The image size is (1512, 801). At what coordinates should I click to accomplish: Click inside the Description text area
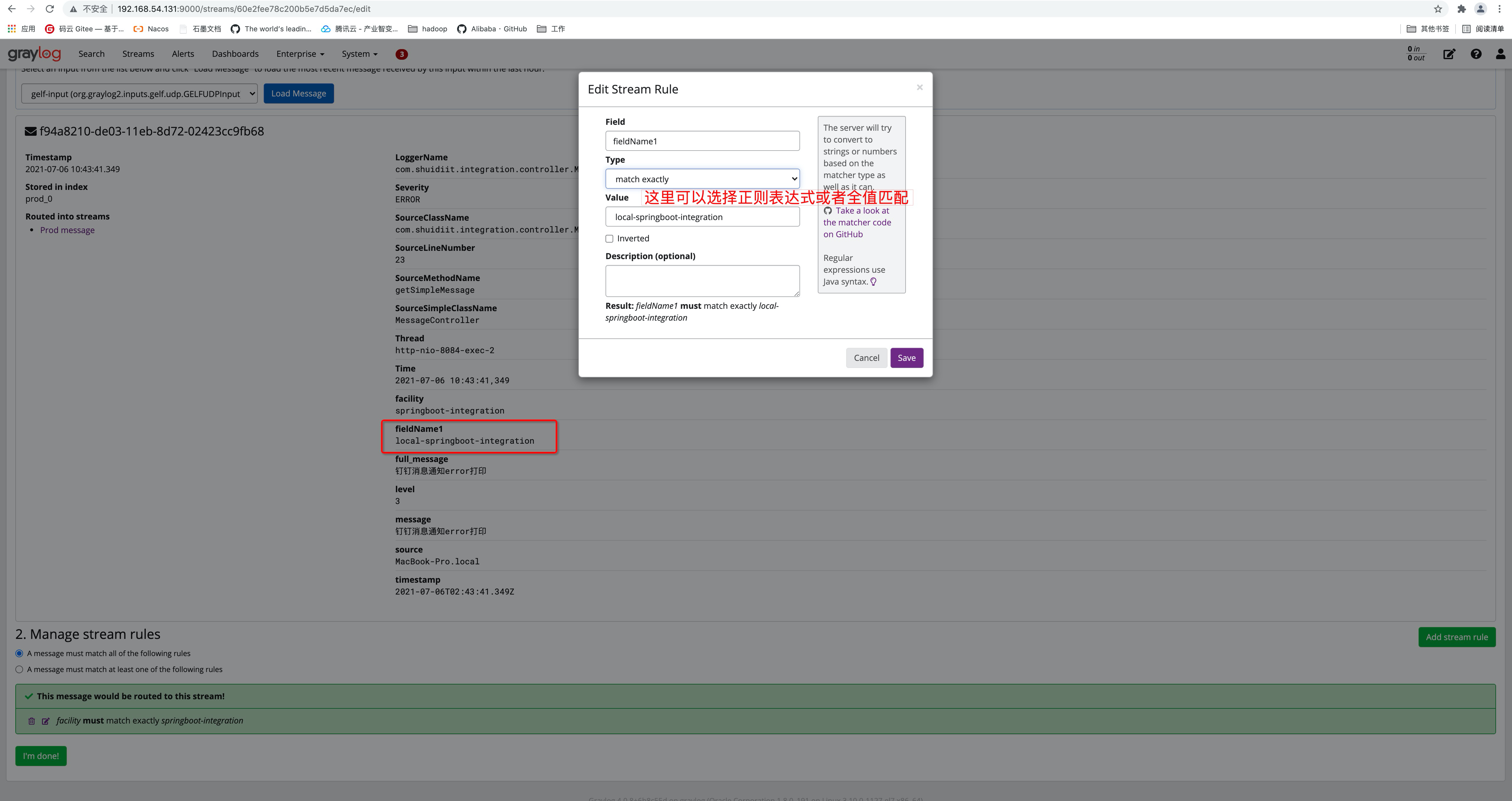[x=702, y=280]
